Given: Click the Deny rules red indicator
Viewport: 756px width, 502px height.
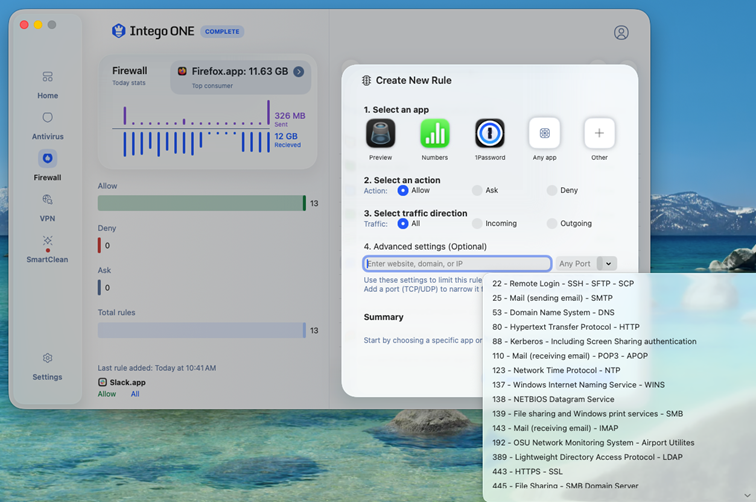Looking at the screenshot, I should [99, 245].
